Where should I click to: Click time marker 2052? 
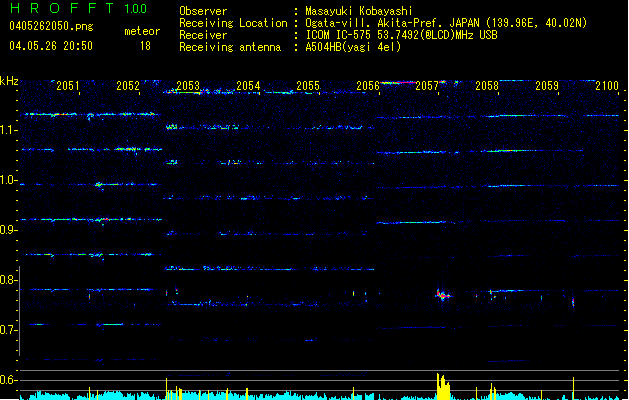coord(128,86)
